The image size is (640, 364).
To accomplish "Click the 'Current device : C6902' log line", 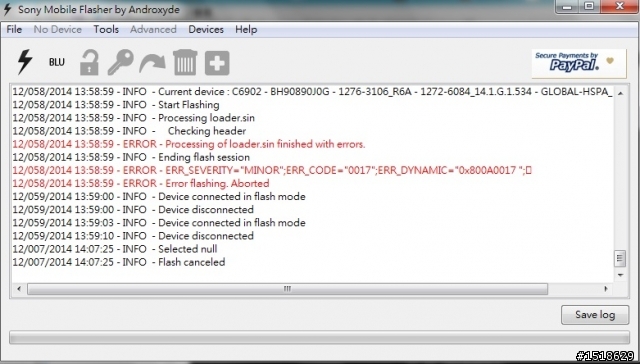I will click(x=313, y=92).
